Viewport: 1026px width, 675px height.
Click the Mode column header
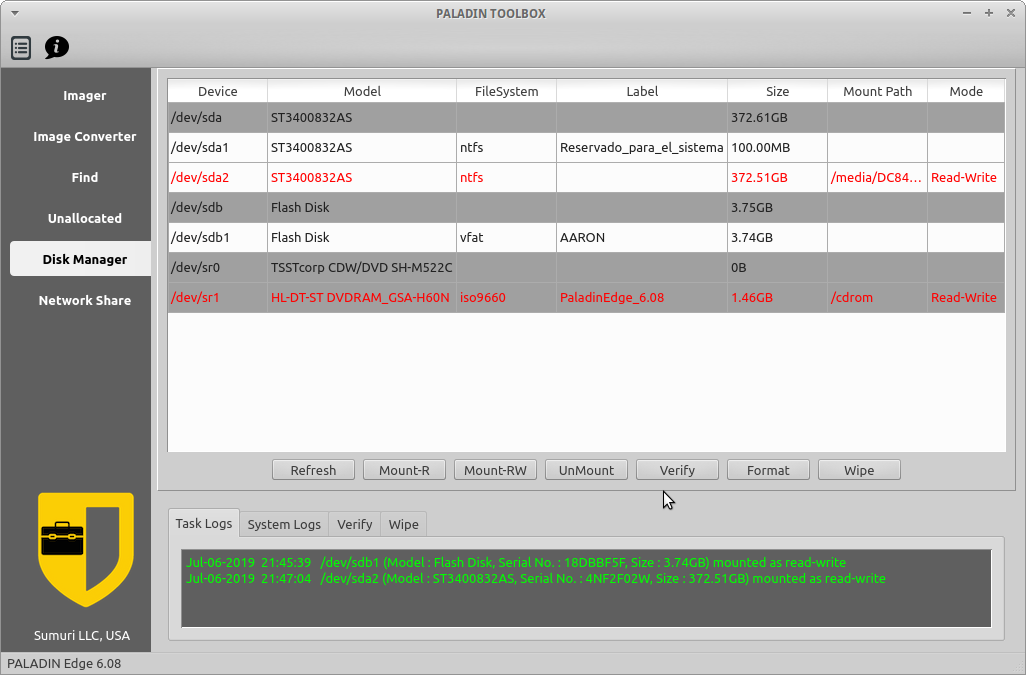point(966,92)
